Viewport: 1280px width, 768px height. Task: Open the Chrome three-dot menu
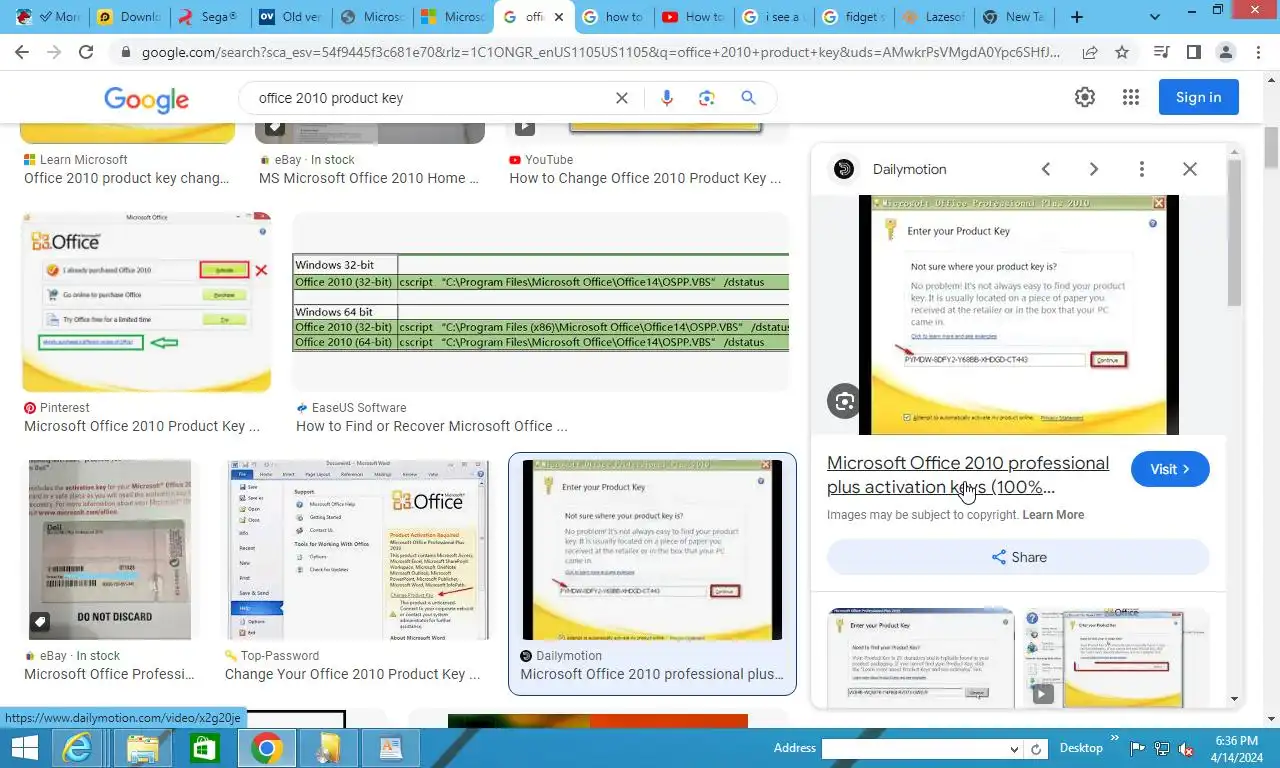pos(1258,52)
